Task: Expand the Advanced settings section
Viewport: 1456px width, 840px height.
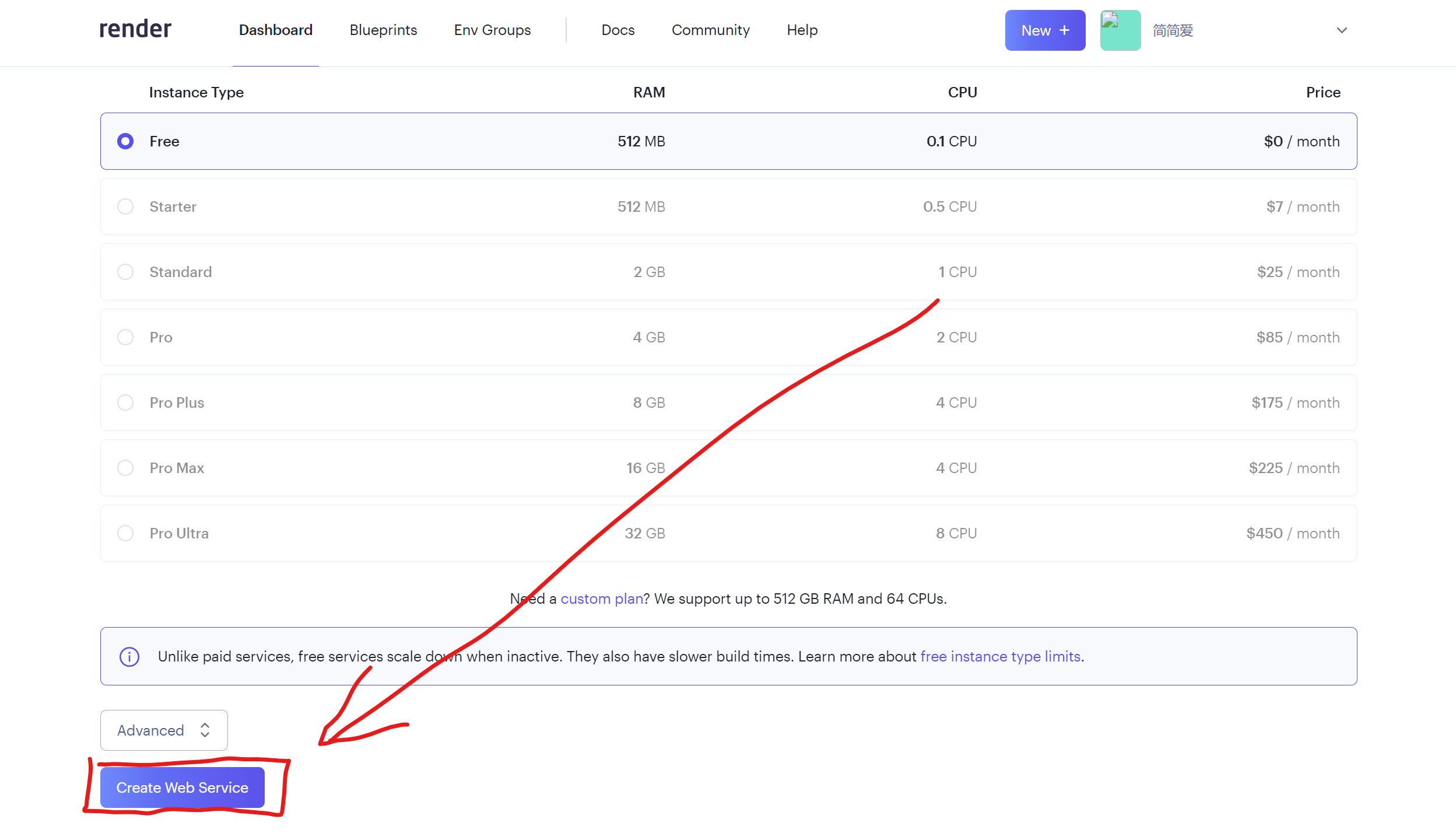Action: [164, 730]
